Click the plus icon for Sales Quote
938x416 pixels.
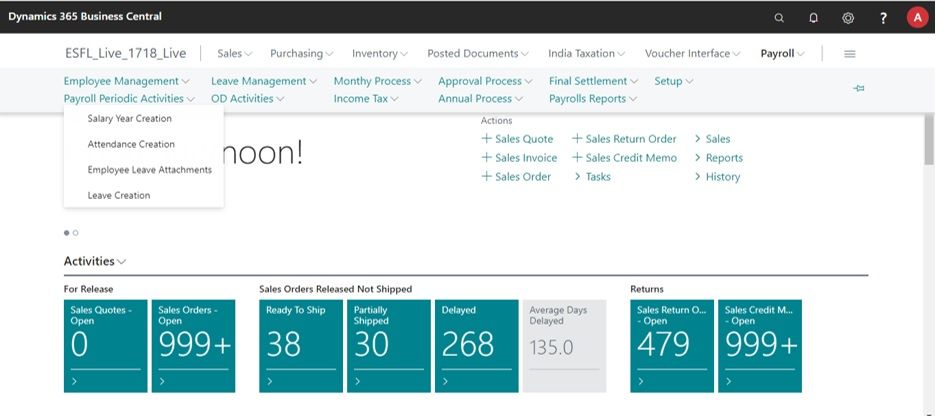(486, 139)
